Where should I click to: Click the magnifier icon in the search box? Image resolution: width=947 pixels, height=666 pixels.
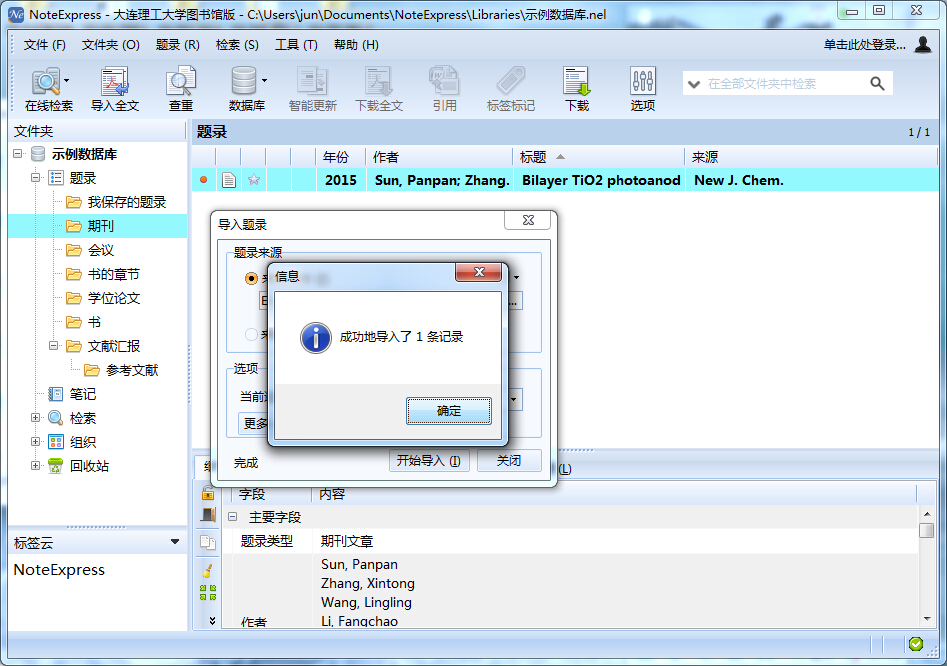pyautogui.click(x=877, y=83)
